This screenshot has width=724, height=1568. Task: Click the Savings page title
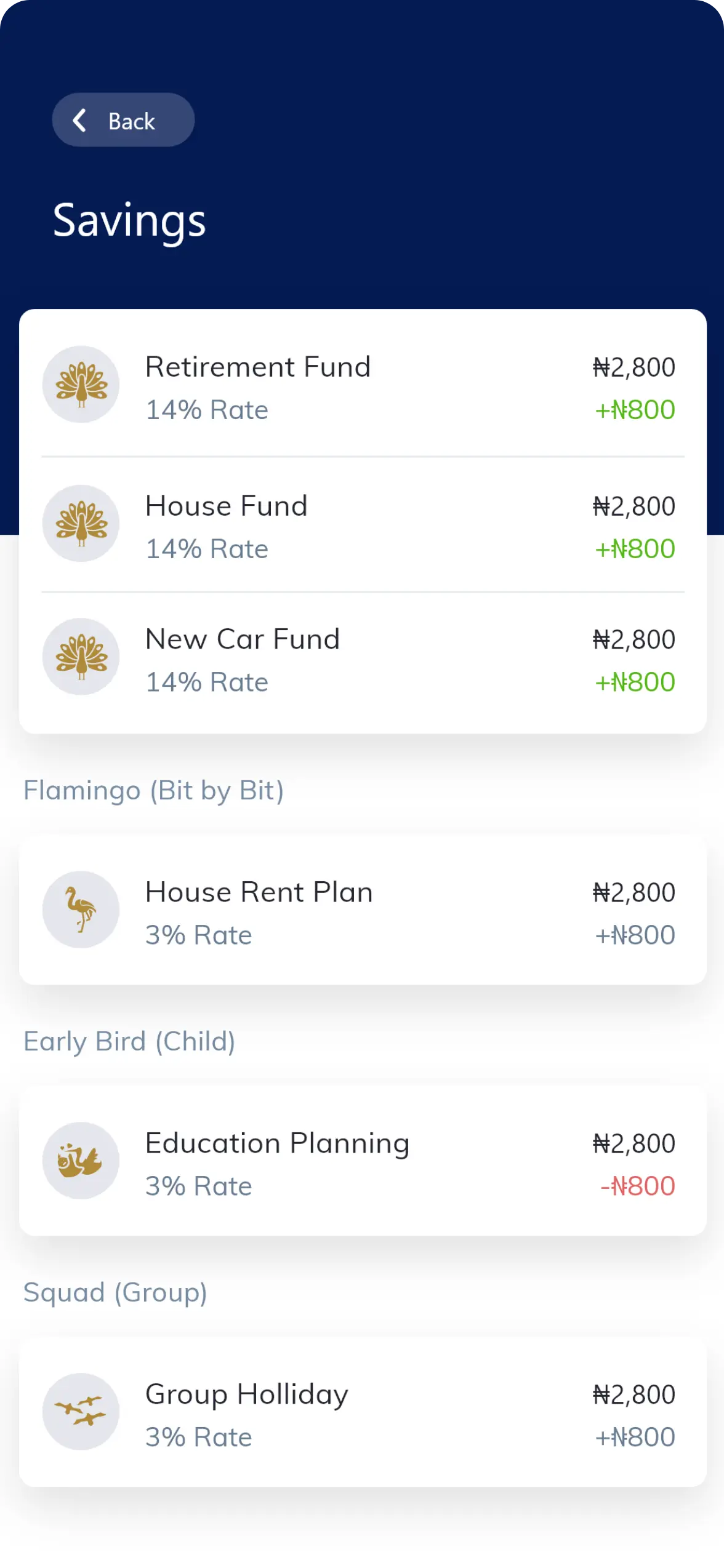(x=129, y=221)
